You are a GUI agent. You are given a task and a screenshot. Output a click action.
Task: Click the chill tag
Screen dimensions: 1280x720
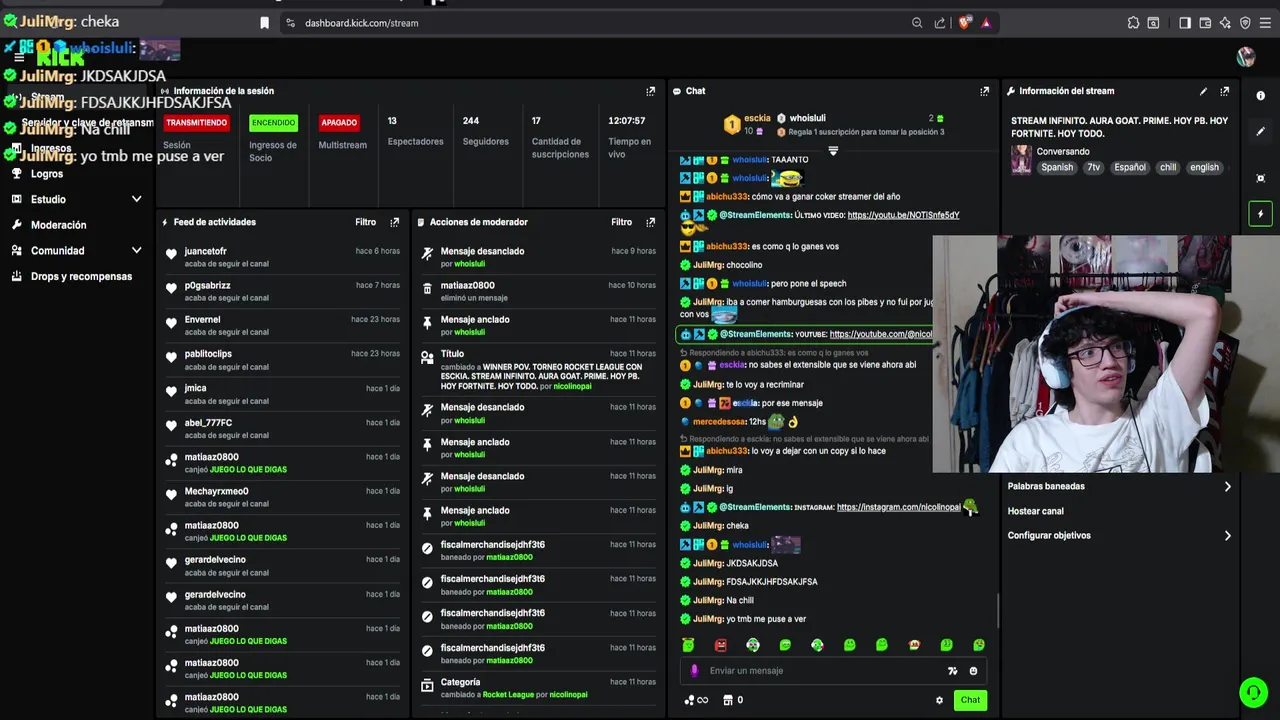pyautogui.click(x=1168, y=168)
